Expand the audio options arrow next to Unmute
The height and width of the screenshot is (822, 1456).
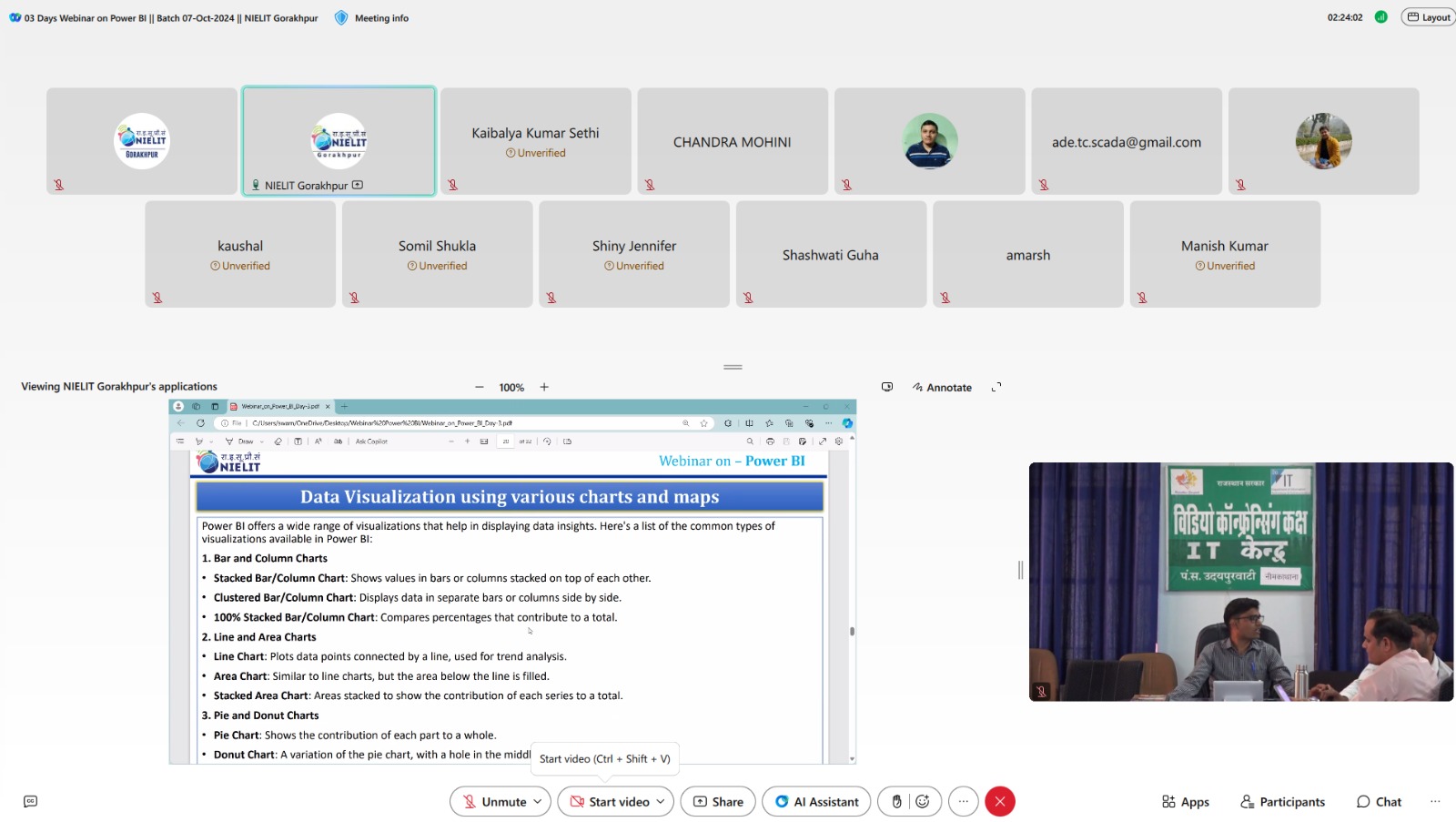538,801
